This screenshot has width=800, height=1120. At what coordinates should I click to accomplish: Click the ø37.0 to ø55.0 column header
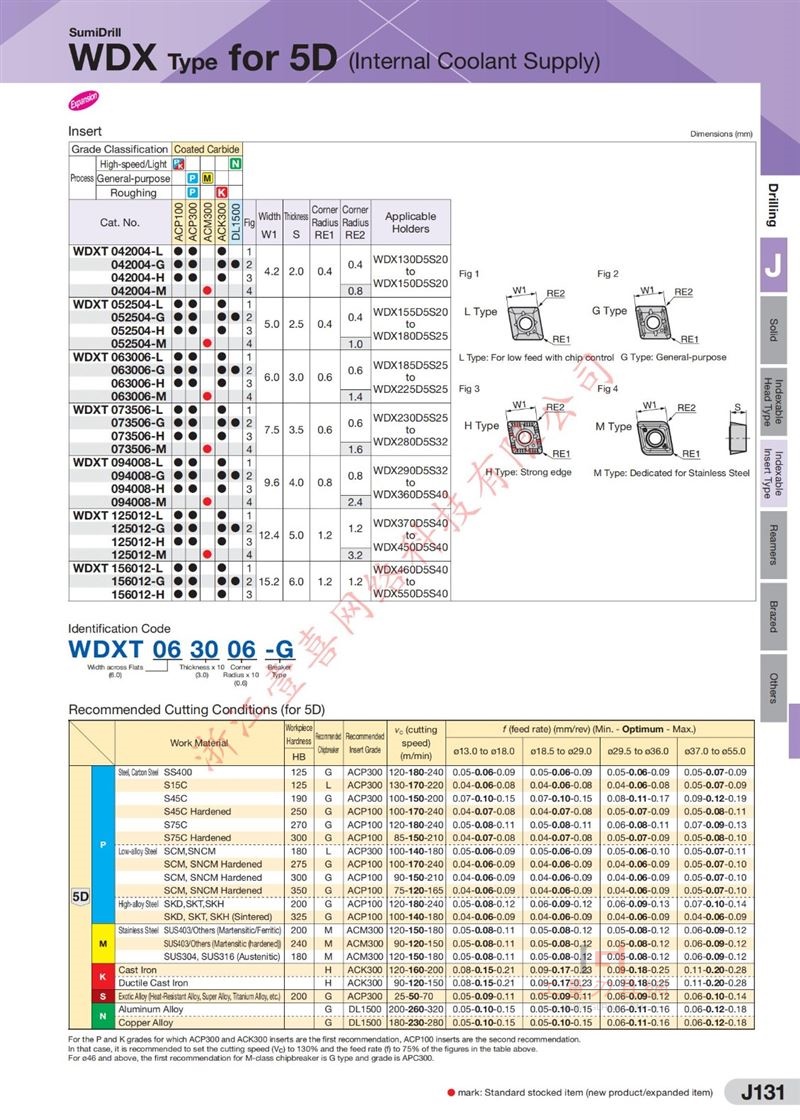point(715,751)
